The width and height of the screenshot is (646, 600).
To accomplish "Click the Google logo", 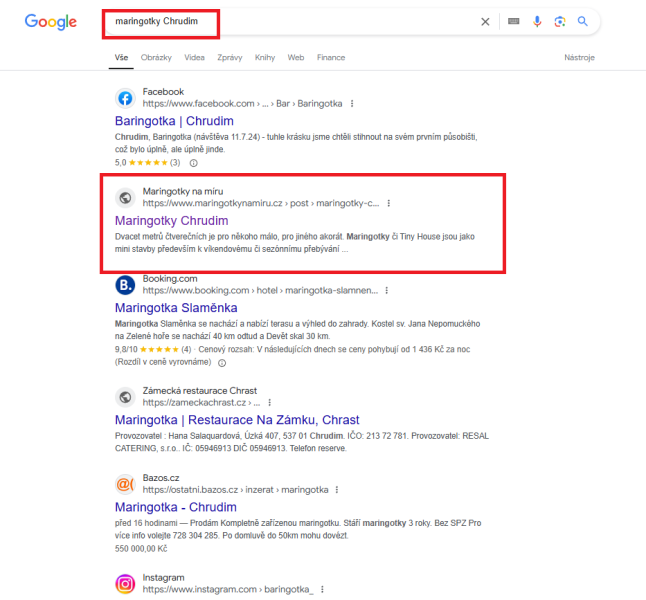I will pos(51,21).
